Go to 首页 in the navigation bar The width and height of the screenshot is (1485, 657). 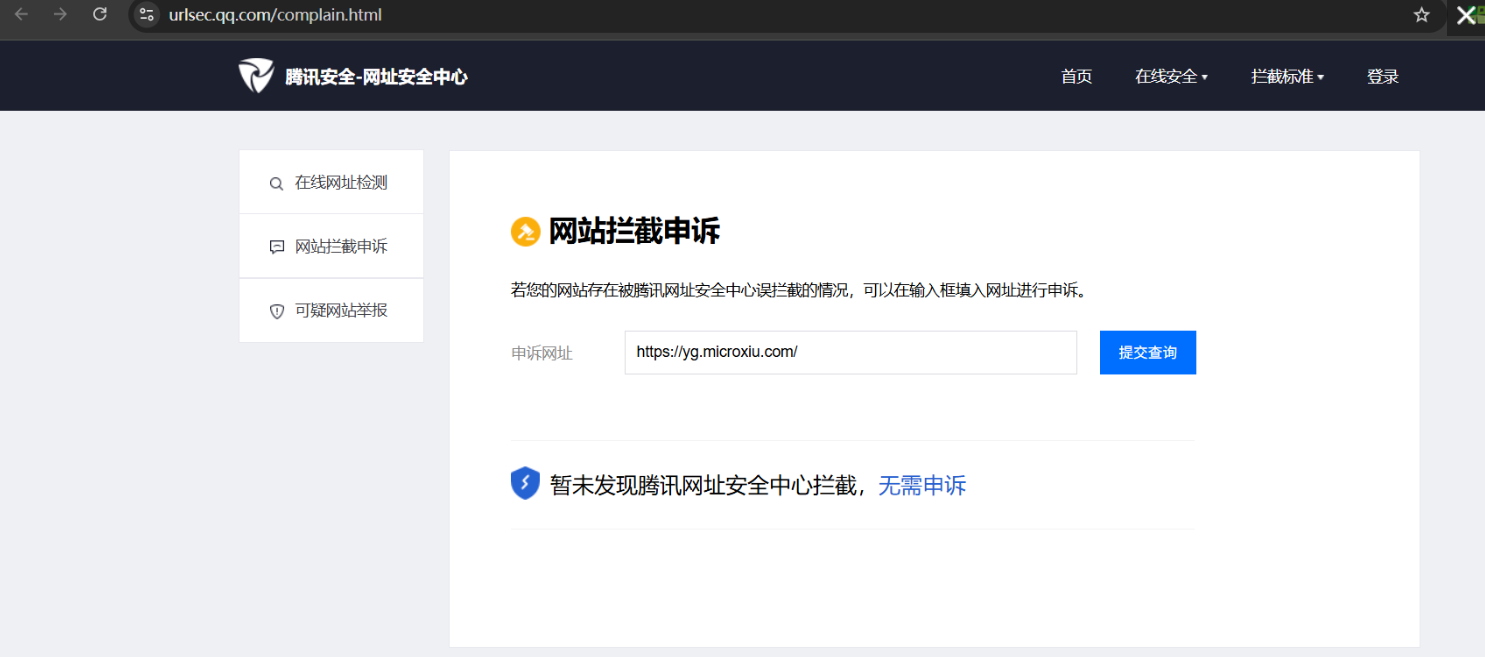click(x=1076, y=77)
